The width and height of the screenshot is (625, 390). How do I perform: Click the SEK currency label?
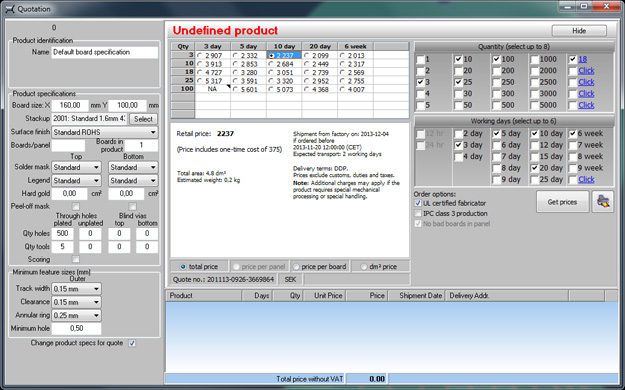(290, 279)
